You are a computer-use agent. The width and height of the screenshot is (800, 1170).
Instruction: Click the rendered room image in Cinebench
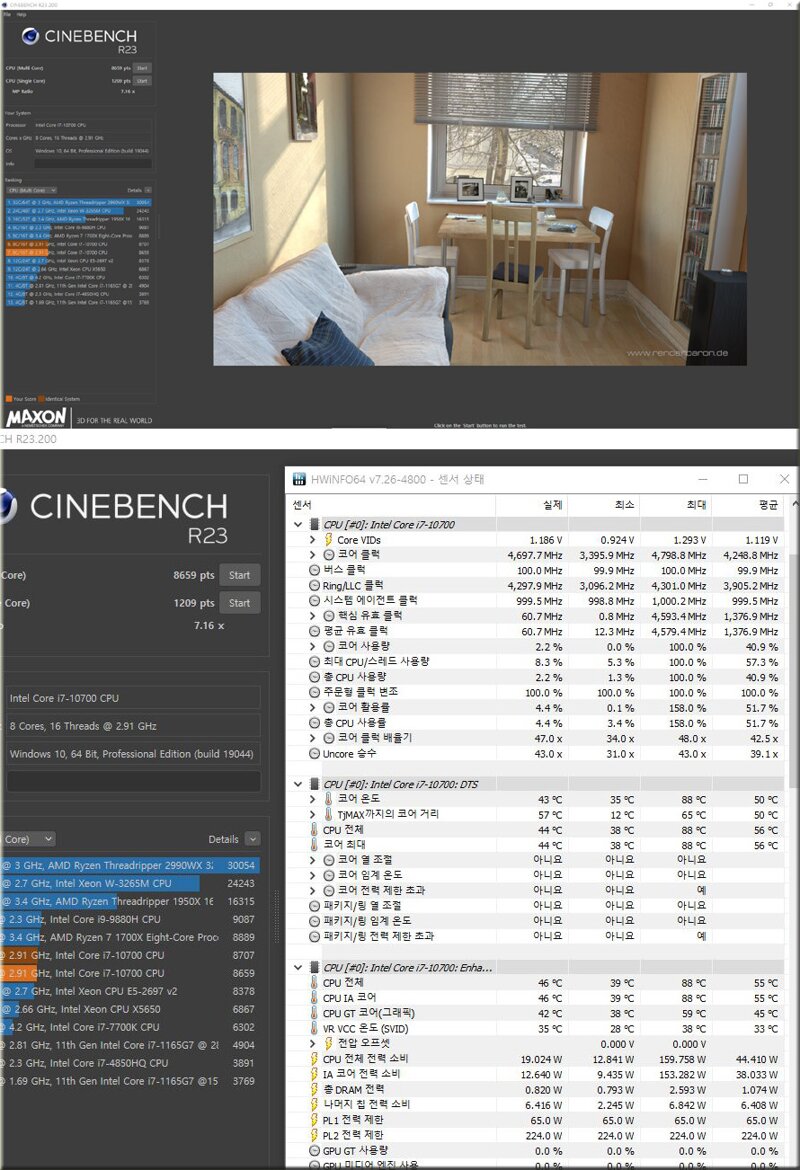480,219
